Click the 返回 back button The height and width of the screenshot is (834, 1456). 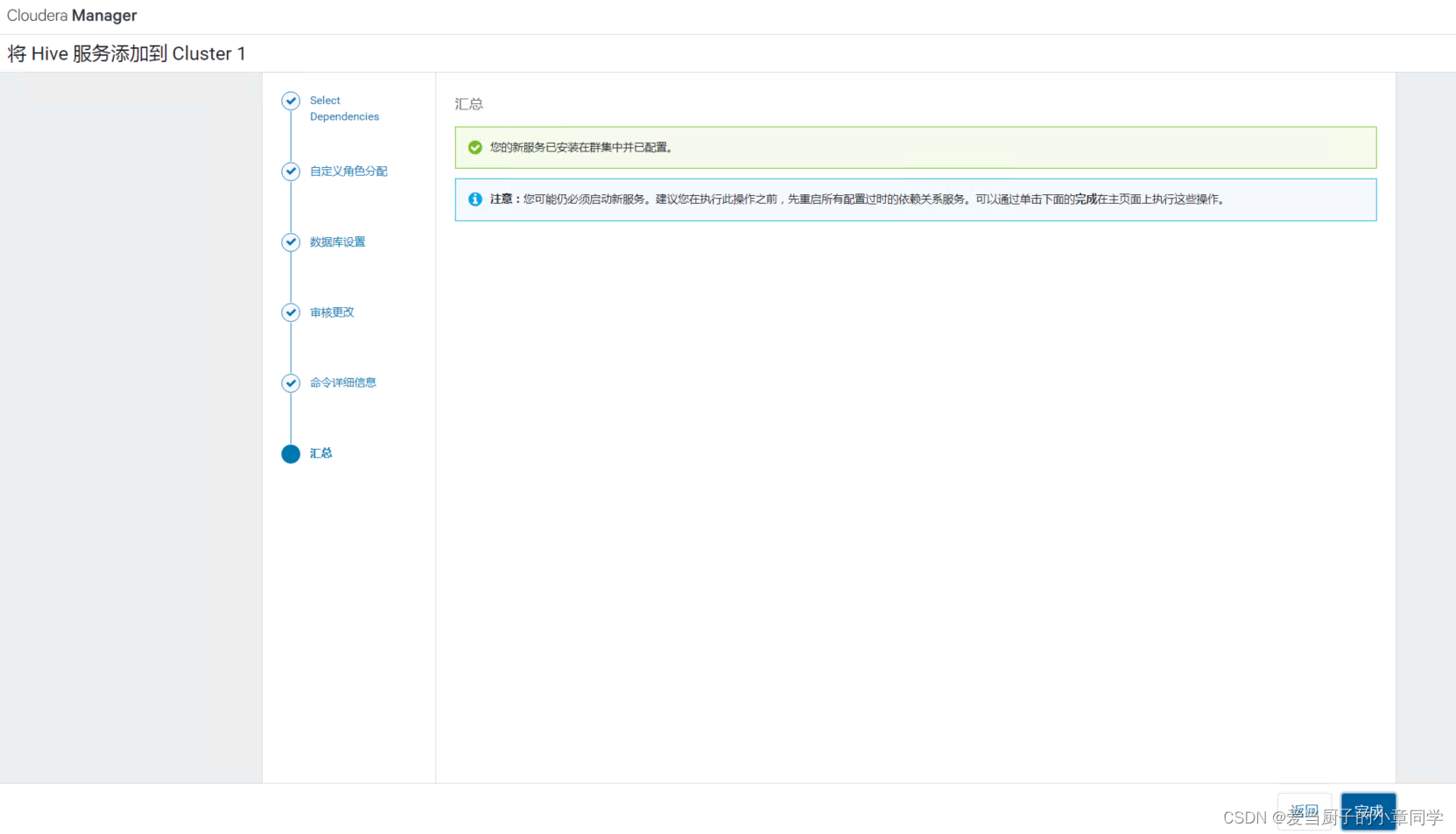[x=1305, y=811]
